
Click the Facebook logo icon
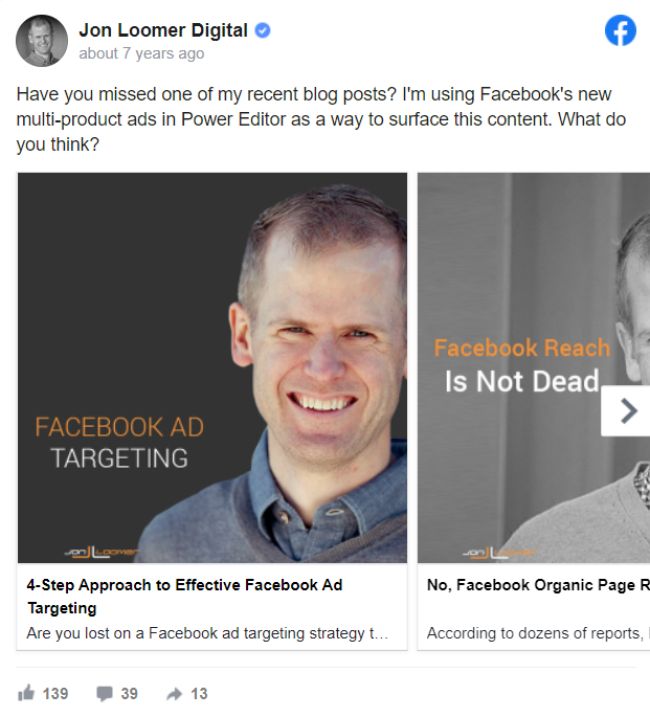coord(620,31)
